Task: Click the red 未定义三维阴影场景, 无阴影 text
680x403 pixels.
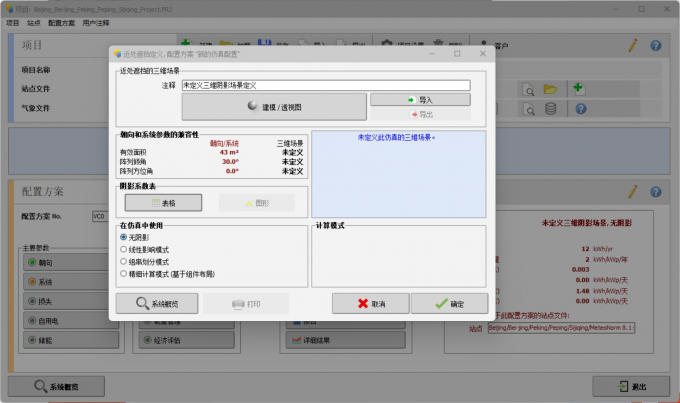Action: tap(587, 223)
